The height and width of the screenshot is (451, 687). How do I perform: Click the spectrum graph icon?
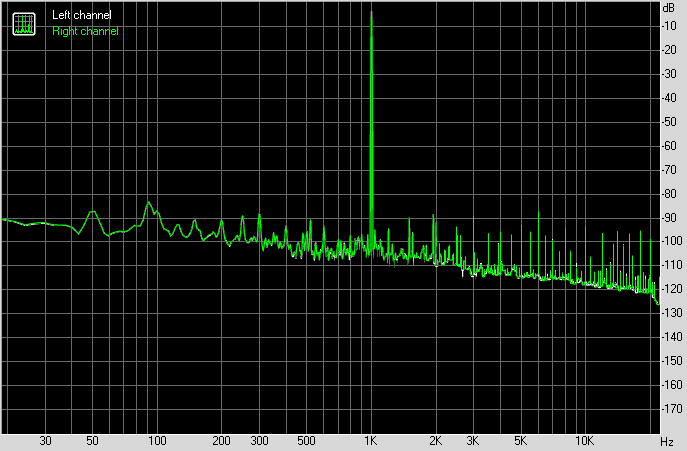24,24
